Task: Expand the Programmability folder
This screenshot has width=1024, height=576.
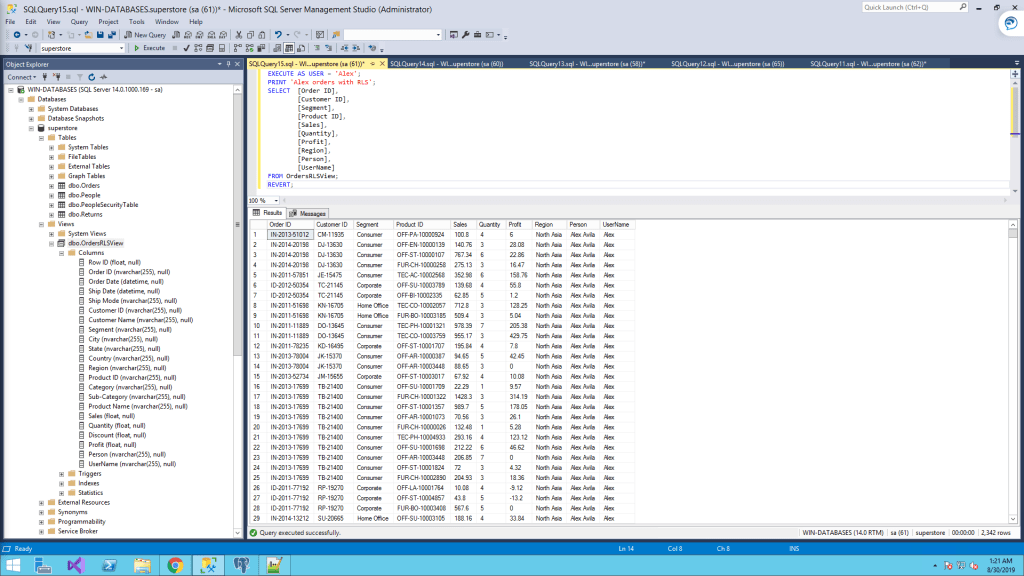Action: click(41, 521)
